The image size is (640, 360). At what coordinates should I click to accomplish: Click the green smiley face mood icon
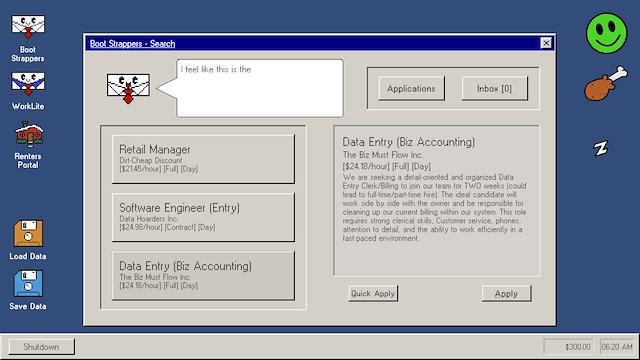coord(607,33)
